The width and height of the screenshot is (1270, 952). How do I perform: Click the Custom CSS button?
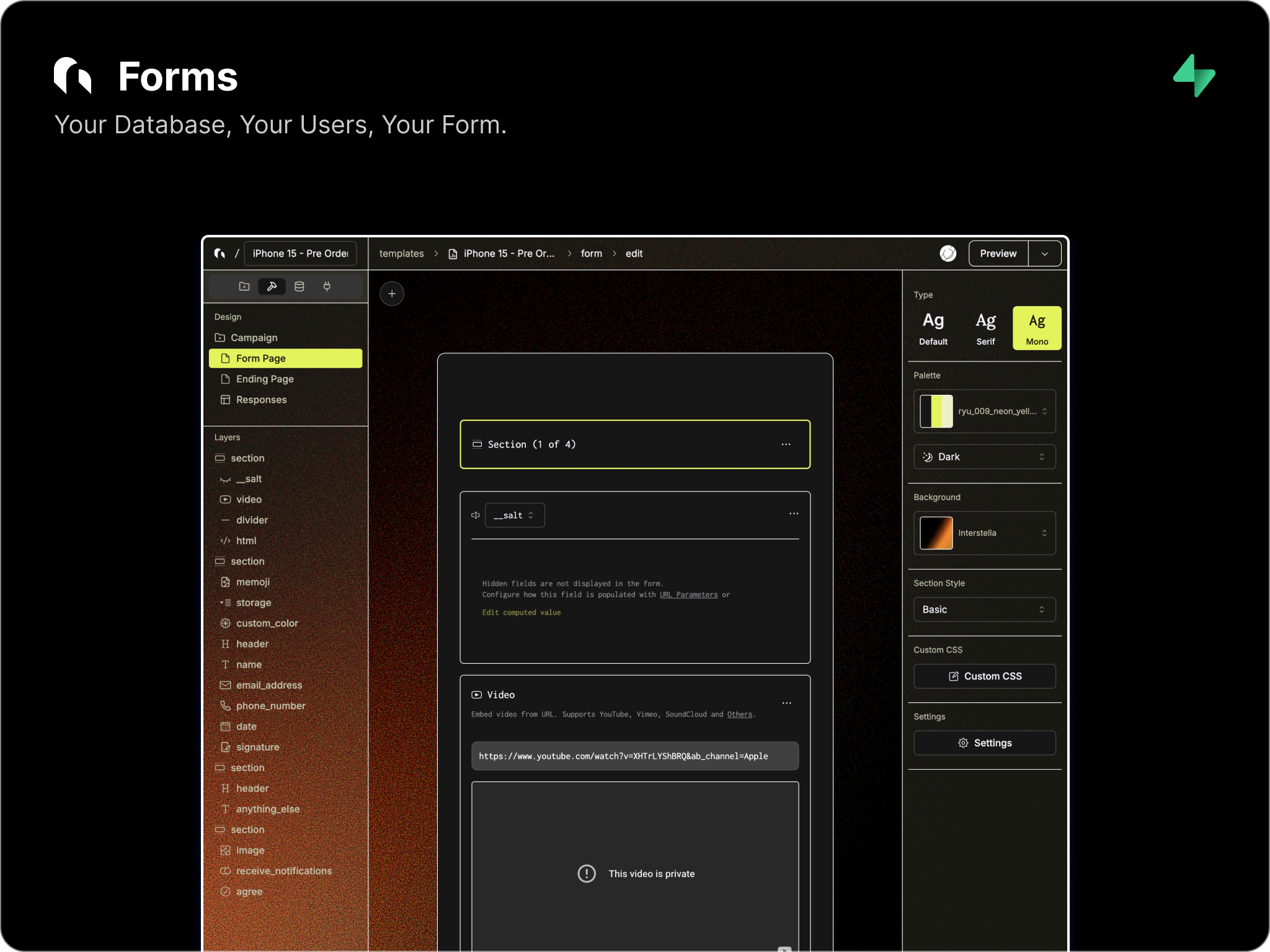(984, 676)
